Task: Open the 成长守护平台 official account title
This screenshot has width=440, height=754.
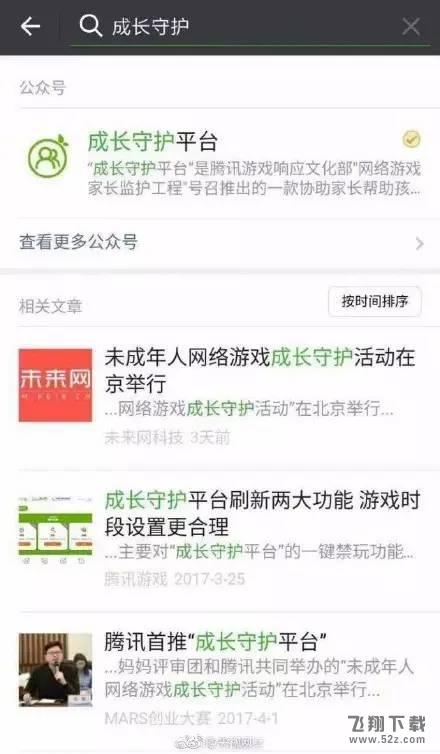Action: pos(153,142)
